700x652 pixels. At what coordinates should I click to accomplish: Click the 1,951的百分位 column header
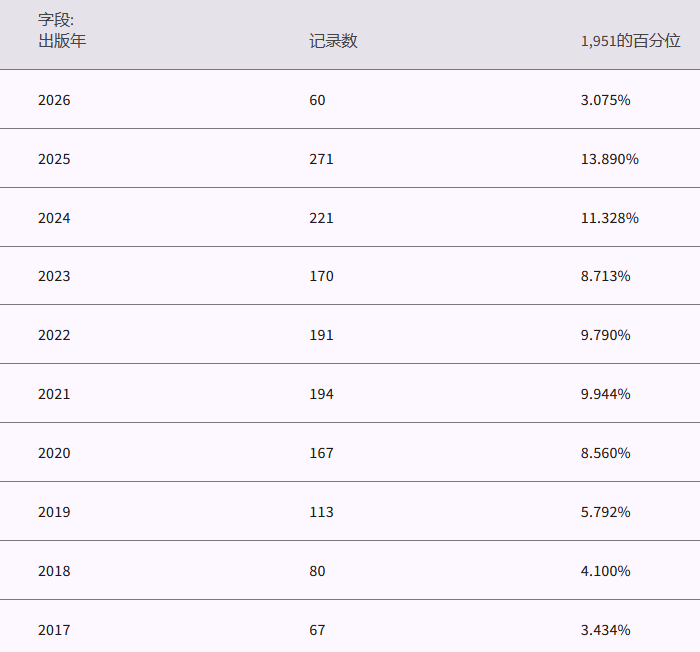pyautogui.click(x=630, y=41)
